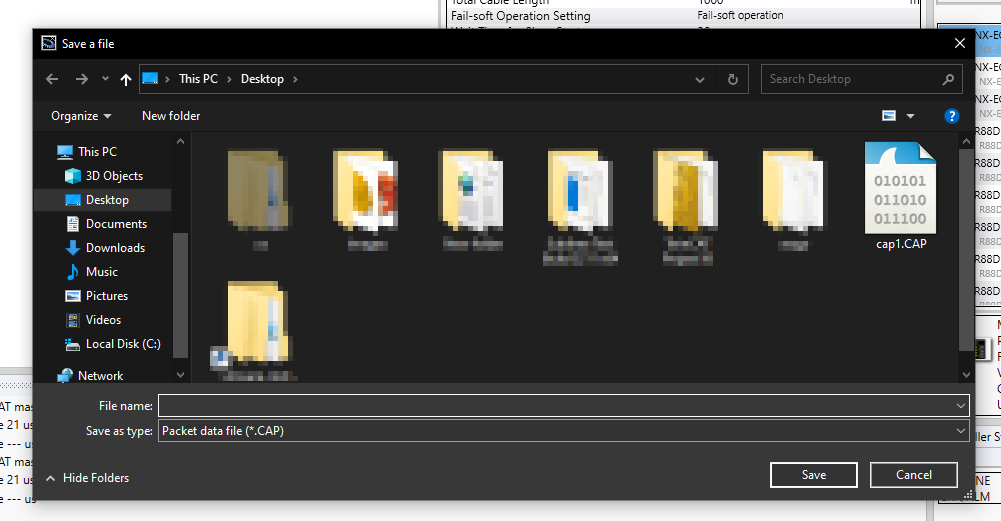Click the file list vertical scrollbar
Image resolution: width=1001 pixels, height=521 pixels.
point(967,249)
